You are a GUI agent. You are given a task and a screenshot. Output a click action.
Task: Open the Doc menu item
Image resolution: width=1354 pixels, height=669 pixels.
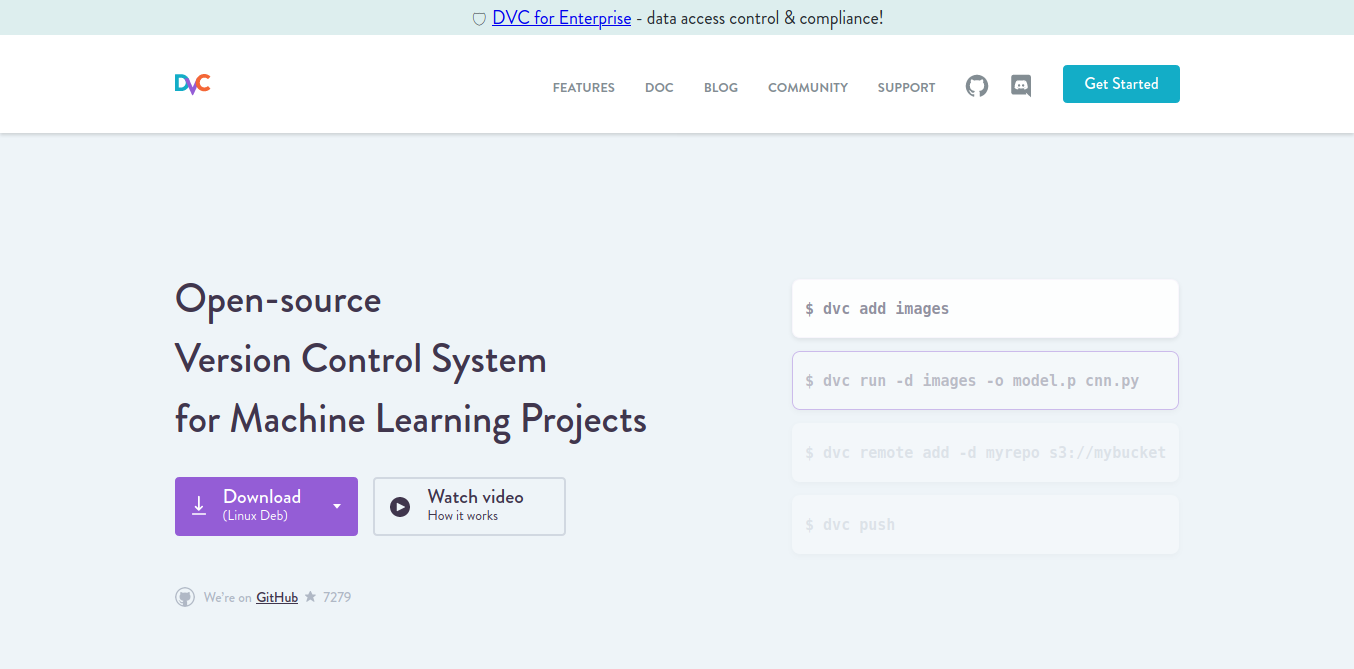(659, 88)
